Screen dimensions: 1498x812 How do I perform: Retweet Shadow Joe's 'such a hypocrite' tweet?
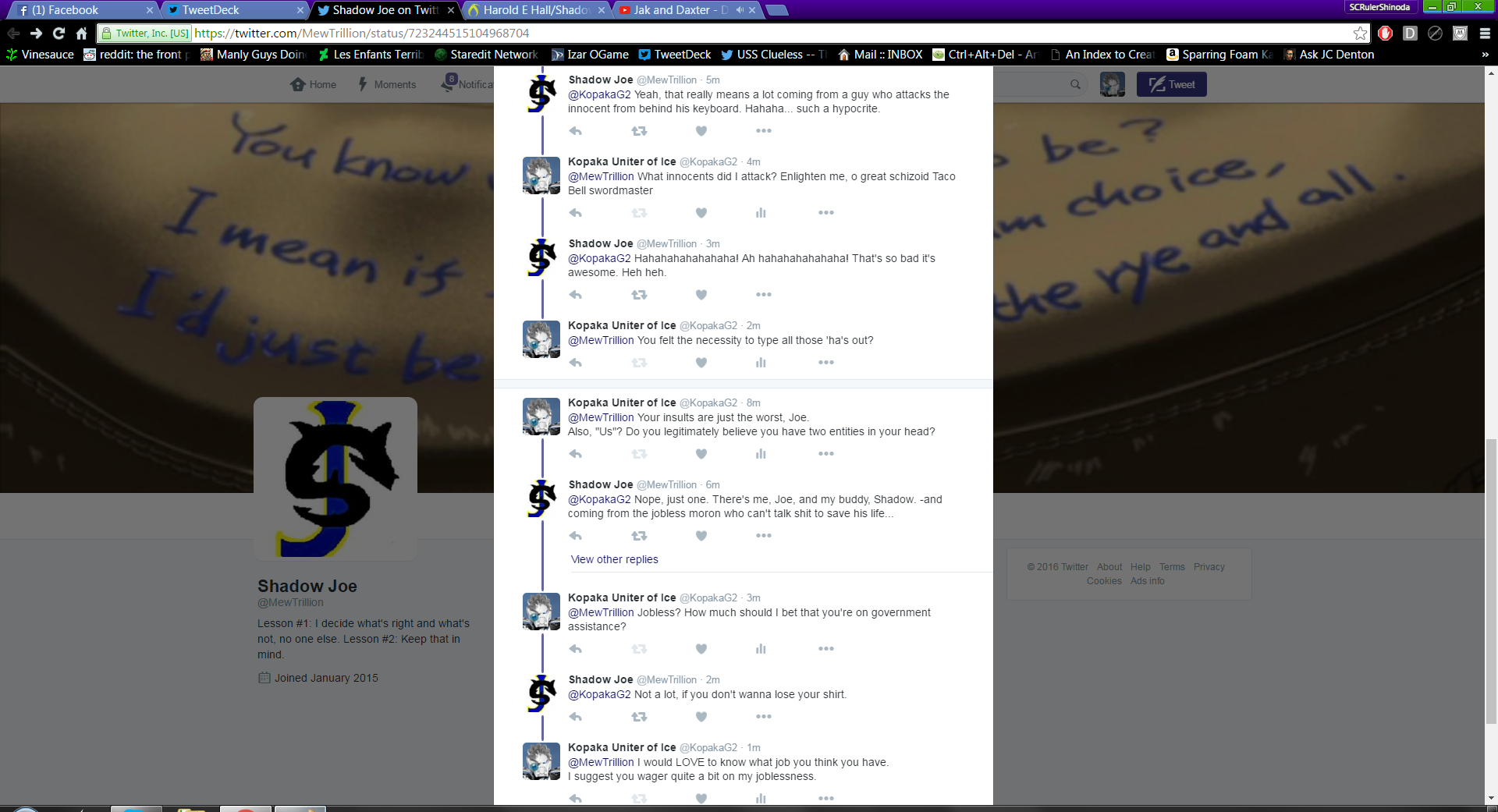tap(639, 131)
